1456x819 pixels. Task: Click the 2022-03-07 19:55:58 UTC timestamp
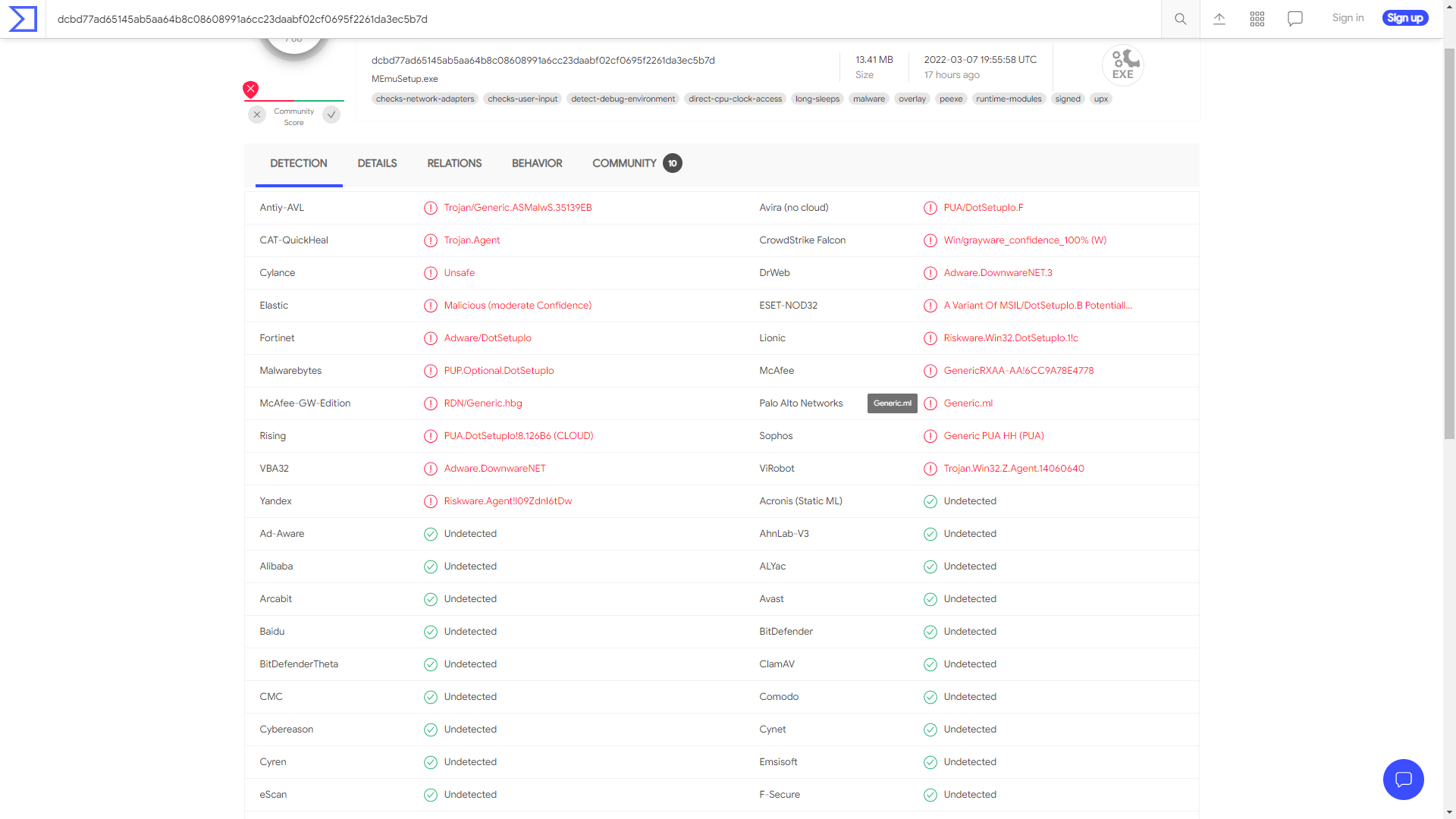click(980, 60)
